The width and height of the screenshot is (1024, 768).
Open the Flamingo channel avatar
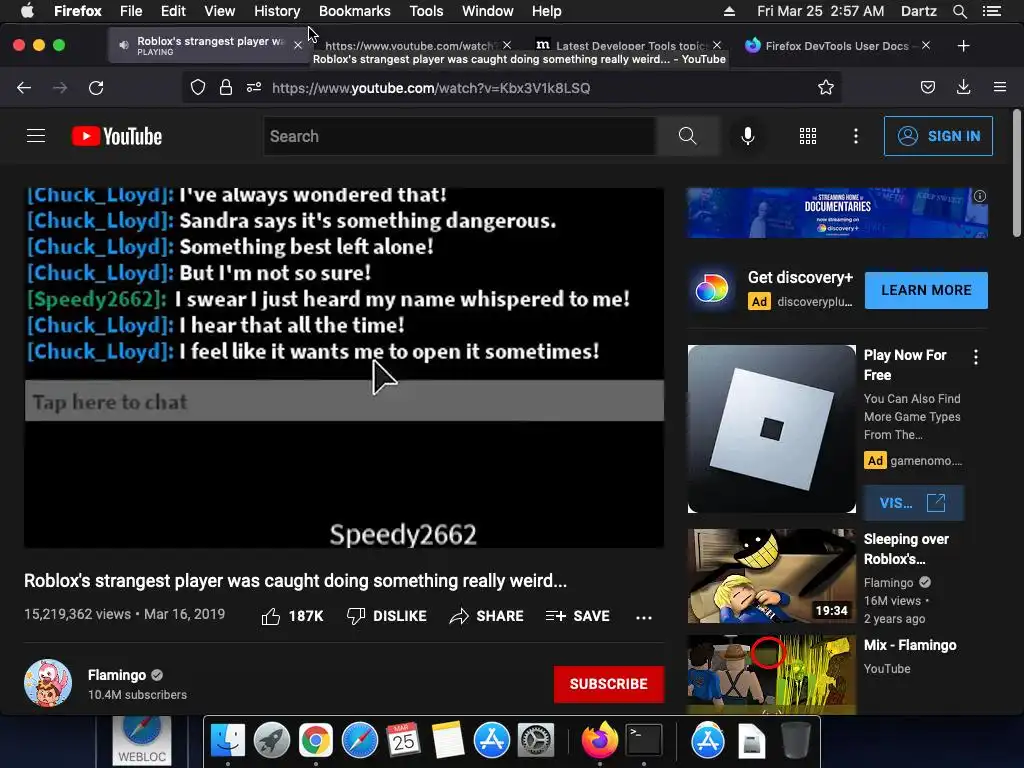(48, 683)
